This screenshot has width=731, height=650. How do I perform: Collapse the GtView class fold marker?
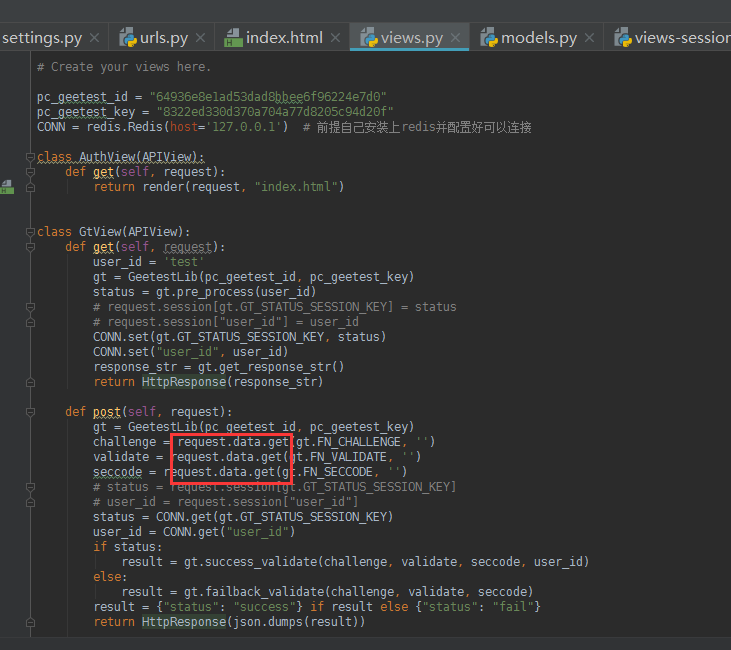pos(30,232)
